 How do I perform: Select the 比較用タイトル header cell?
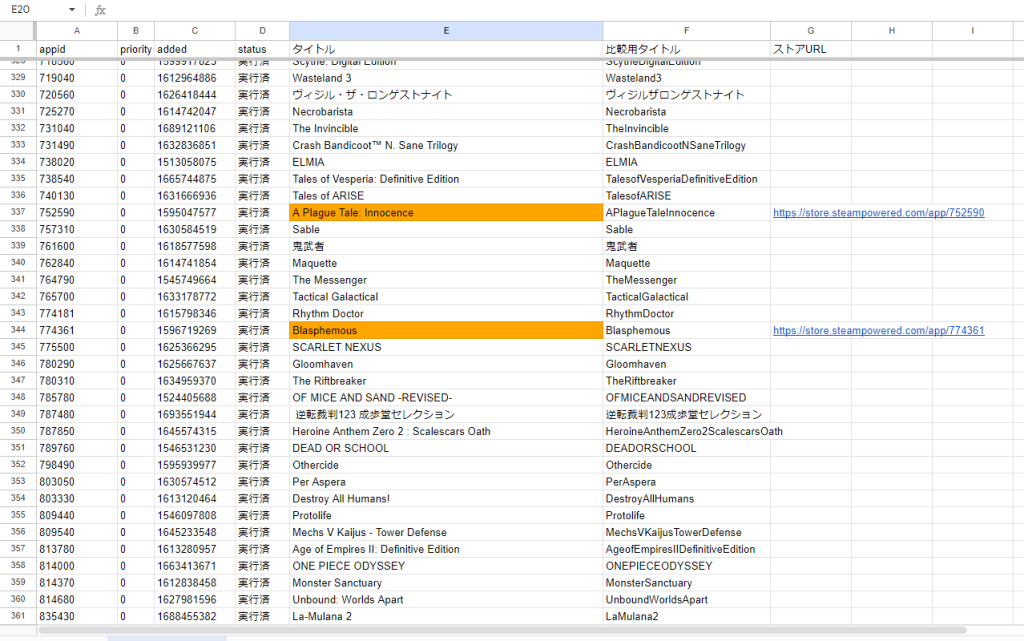686,49
